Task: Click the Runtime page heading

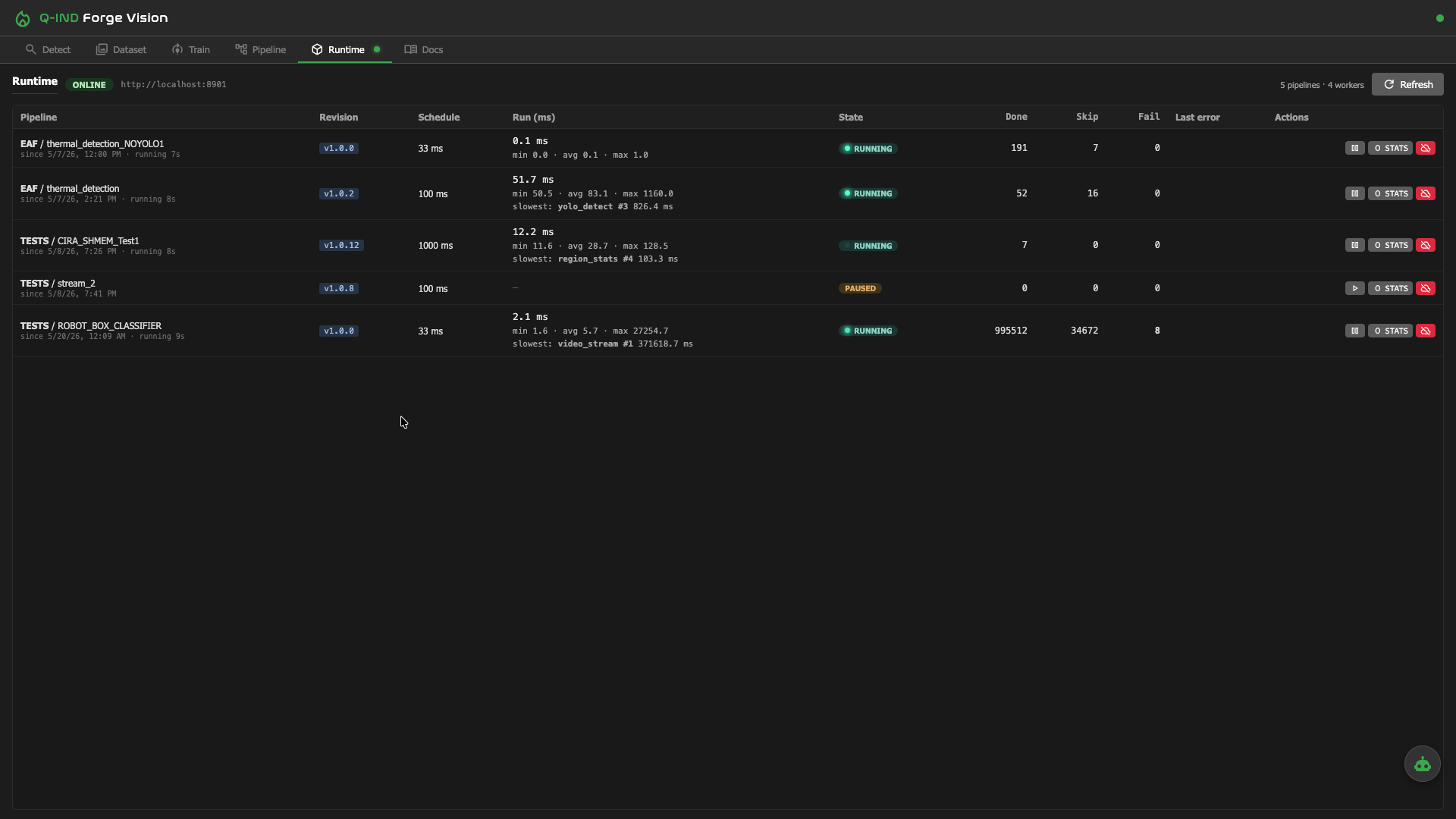Action: point(35,81)
